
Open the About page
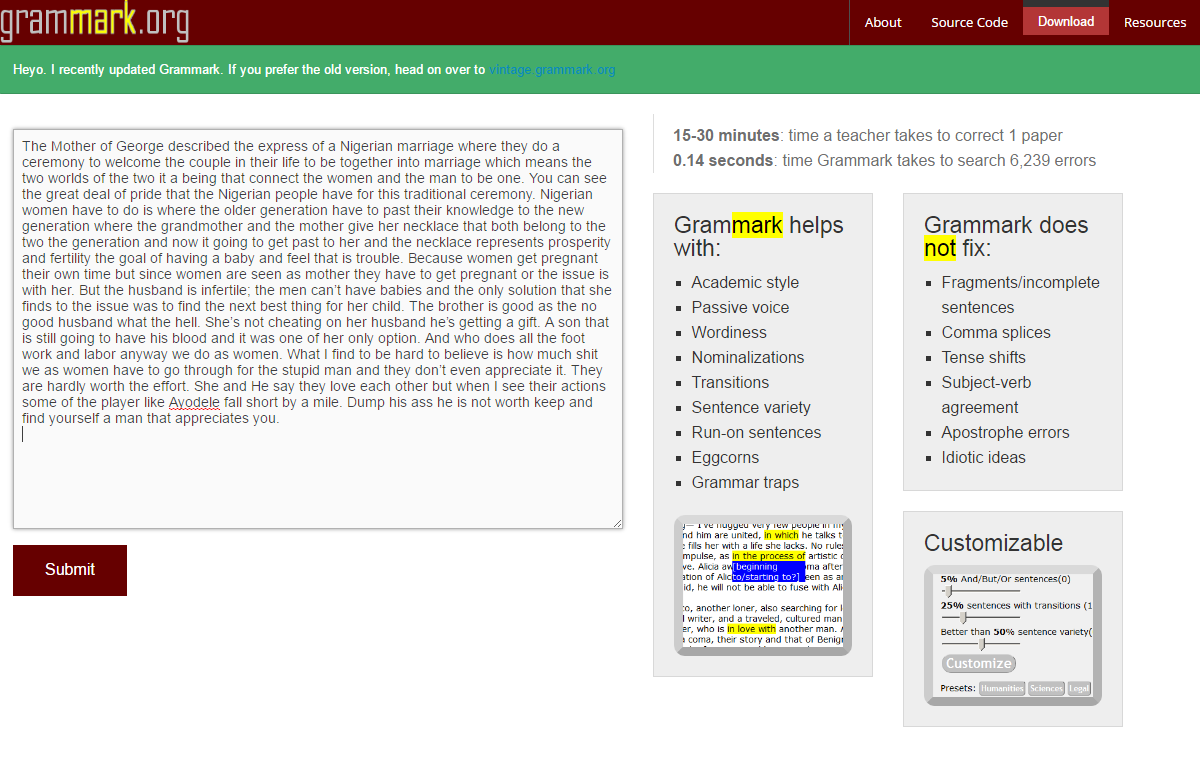coord(883,22)
